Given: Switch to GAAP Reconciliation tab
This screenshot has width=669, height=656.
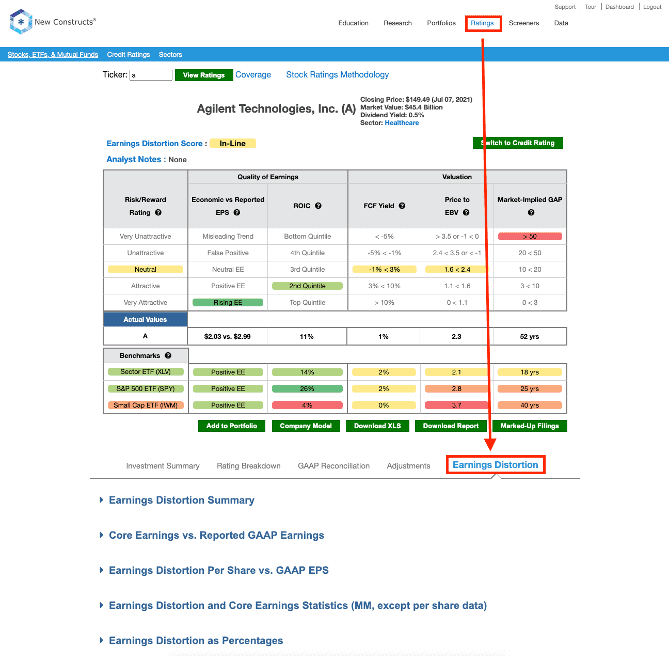Looking at the screenshot, I should tap(334, 466).
